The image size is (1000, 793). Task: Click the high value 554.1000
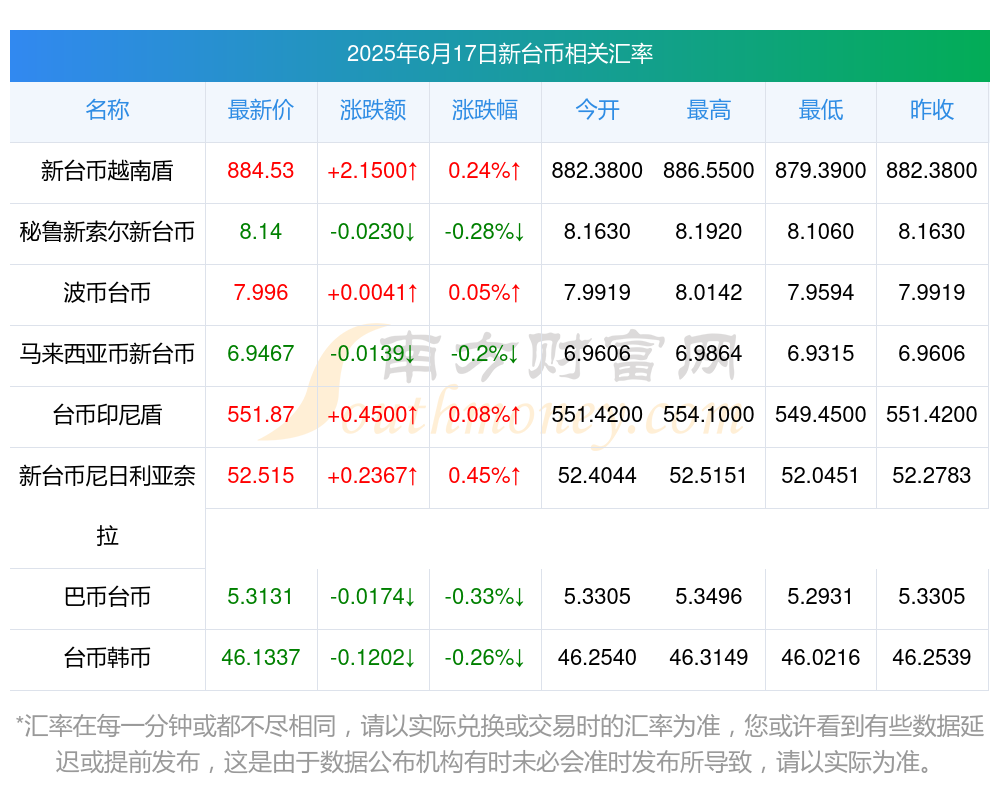(709, 415)
